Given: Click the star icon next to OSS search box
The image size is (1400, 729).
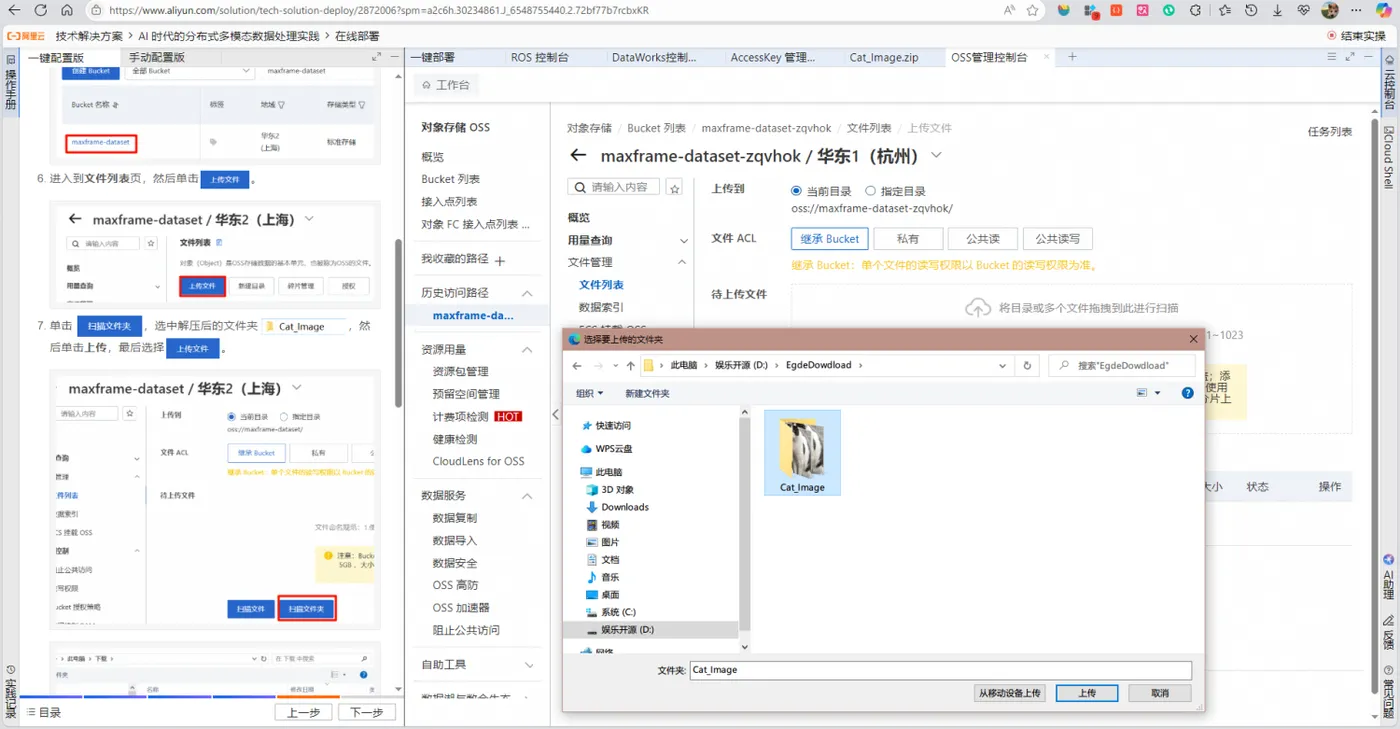Looking at the screenshot, I should click(x=675, y=187).
